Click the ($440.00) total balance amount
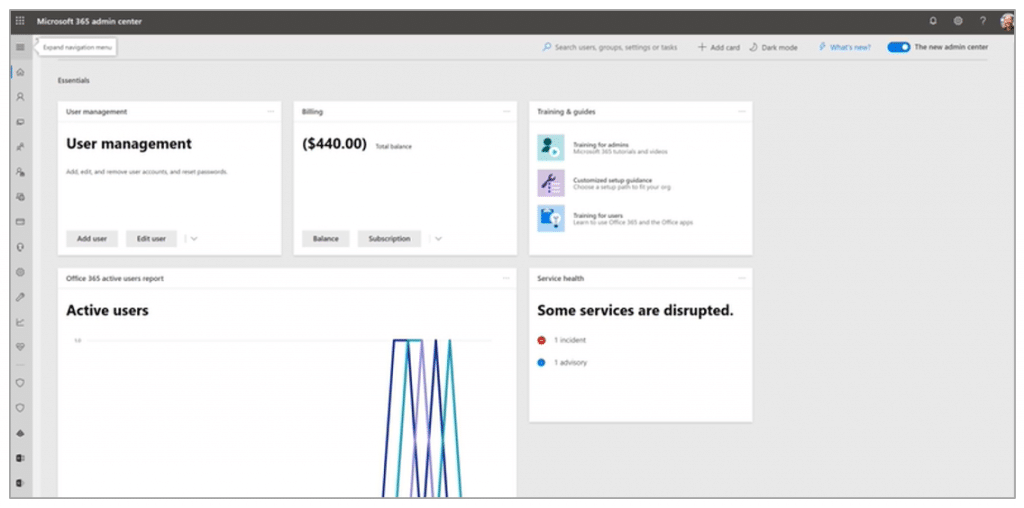This screenshot has height=508, width=1024. click(334, 144)
